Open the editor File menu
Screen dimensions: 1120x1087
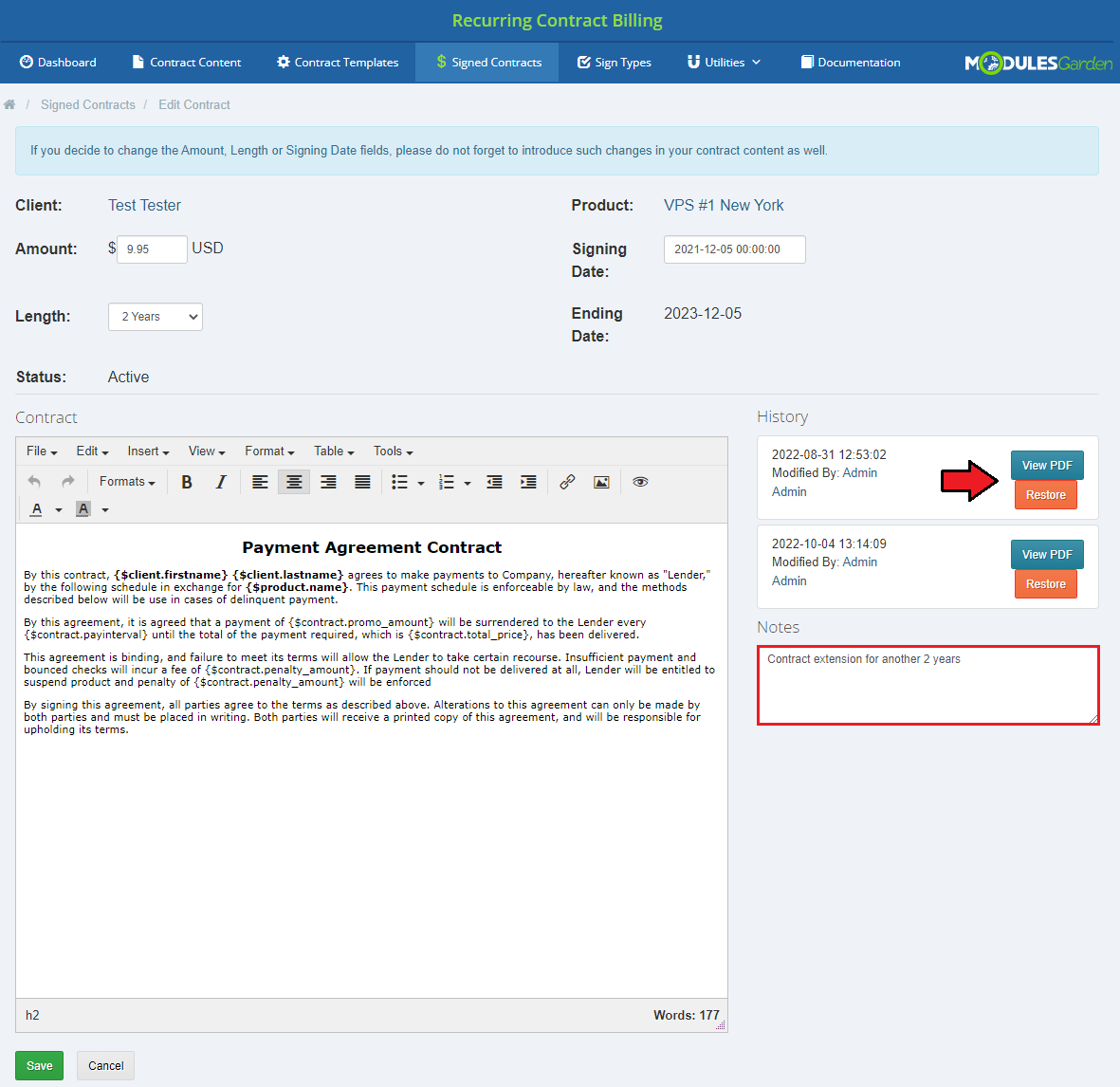(42, 451)
